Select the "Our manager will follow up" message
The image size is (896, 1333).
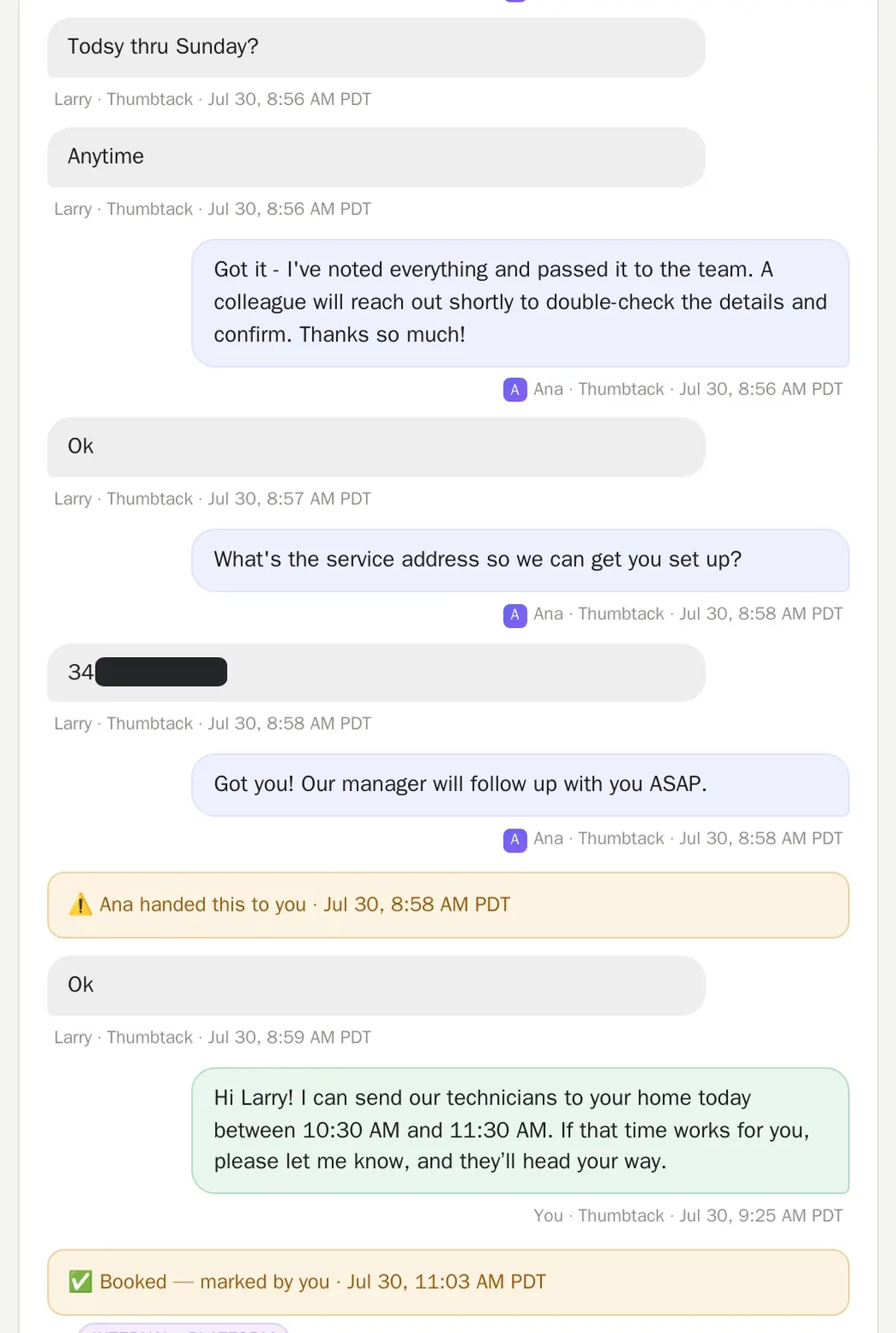(521, 784)
